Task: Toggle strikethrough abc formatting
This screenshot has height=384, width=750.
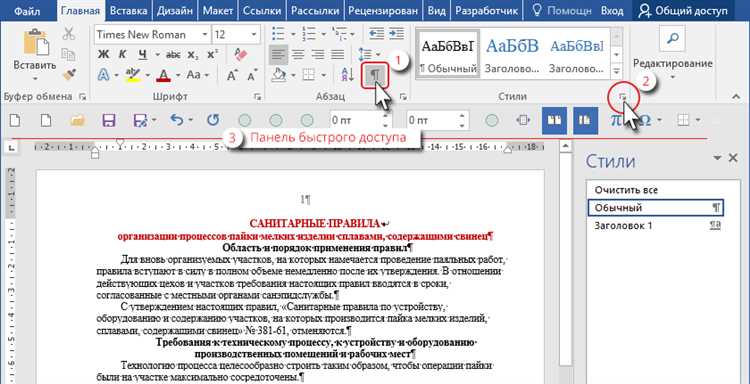Action: (173, 55)
